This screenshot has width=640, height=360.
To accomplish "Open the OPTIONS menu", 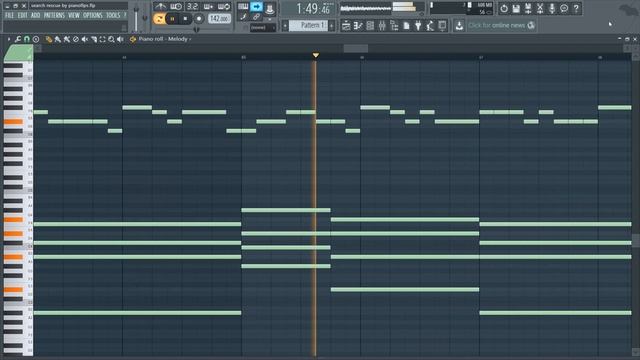I will [x=93, y=16].
